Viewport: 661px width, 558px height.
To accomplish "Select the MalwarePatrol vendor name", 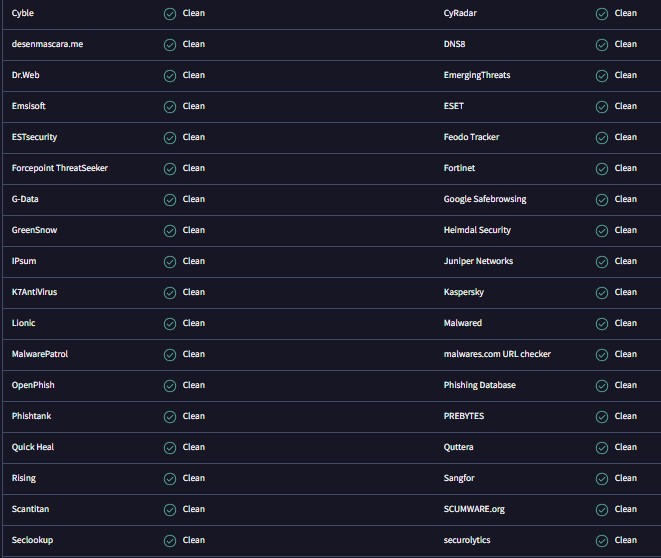I will click(x=40, y=354).
